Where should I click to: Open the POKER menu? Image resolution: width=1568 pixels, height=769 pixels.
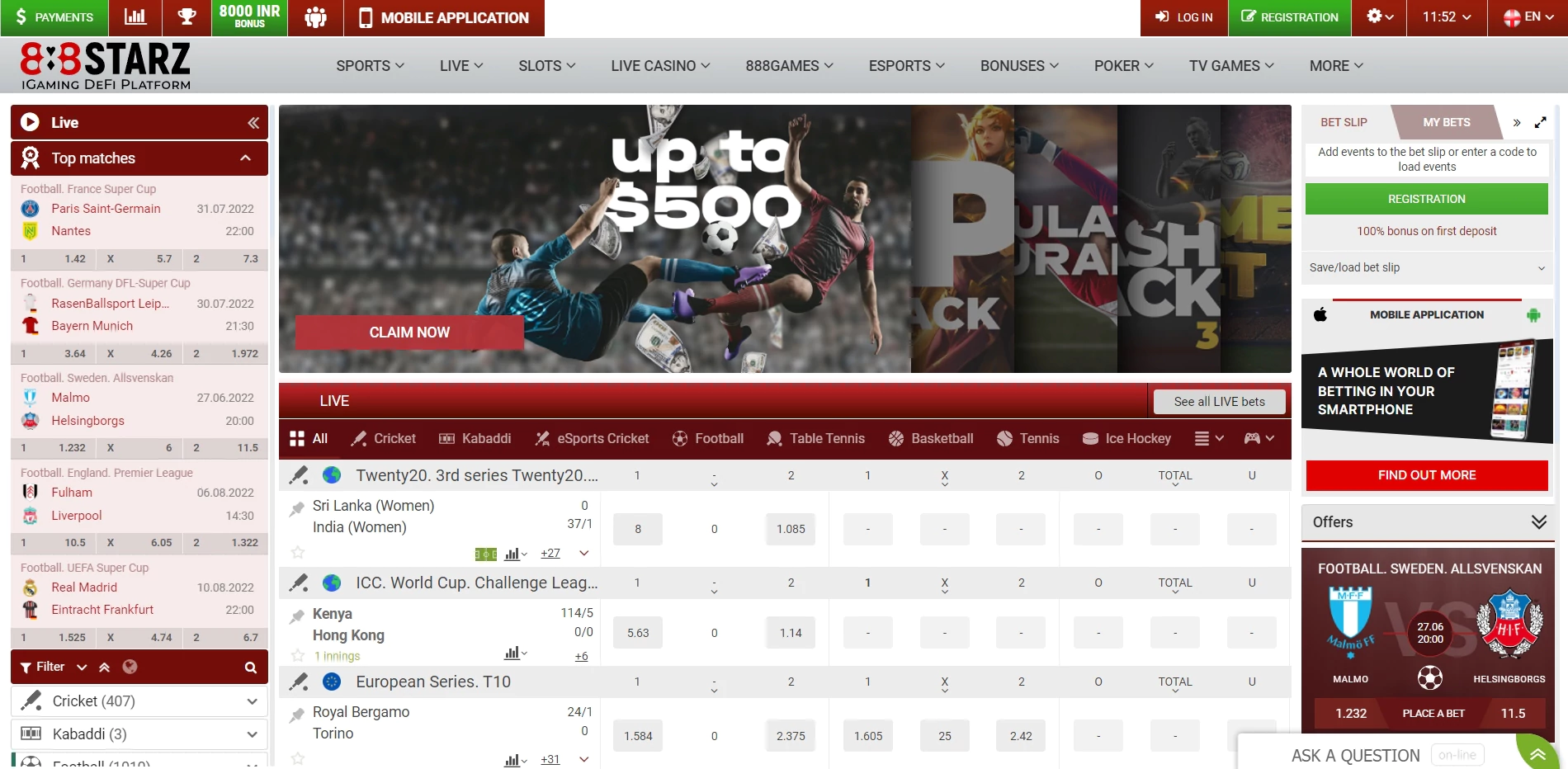1123,66
